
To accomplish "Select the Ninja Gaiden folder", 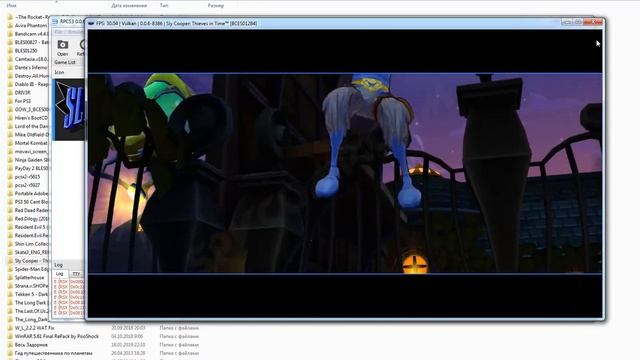I will point(31,160).
